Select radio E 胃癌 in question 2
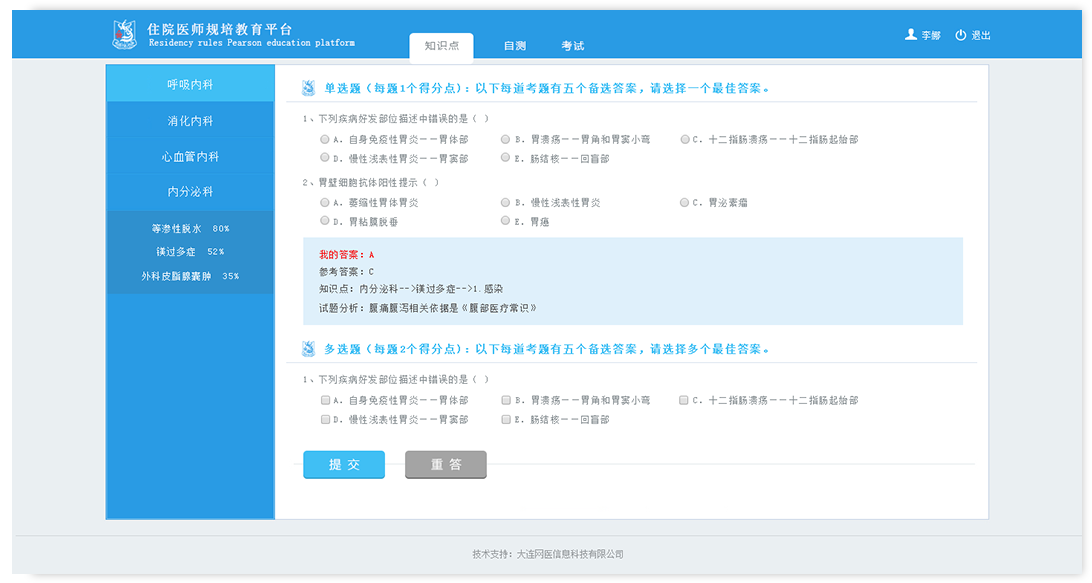Image resolution: width=1092 pixels, height=583 pixels. tap(506, 221)
